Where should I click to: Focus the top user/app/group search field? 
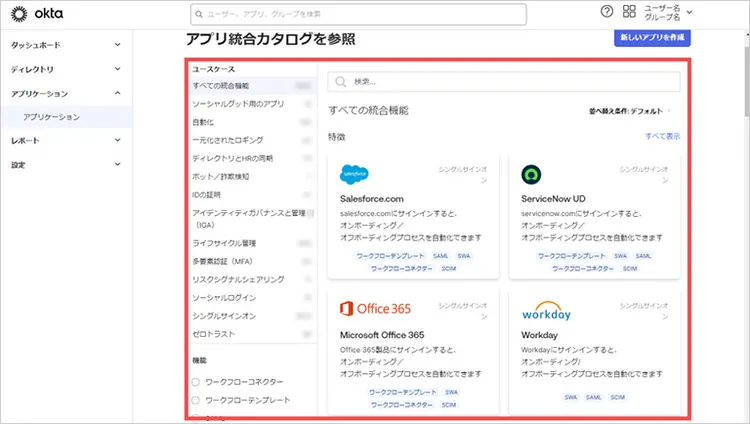tap(359, 14)
